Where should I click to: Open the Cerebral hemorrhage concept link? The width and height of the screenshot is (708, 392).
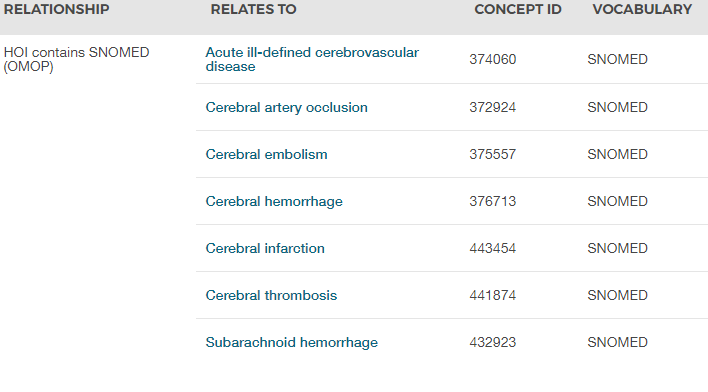pyautogui.click(x=274, y=201)
